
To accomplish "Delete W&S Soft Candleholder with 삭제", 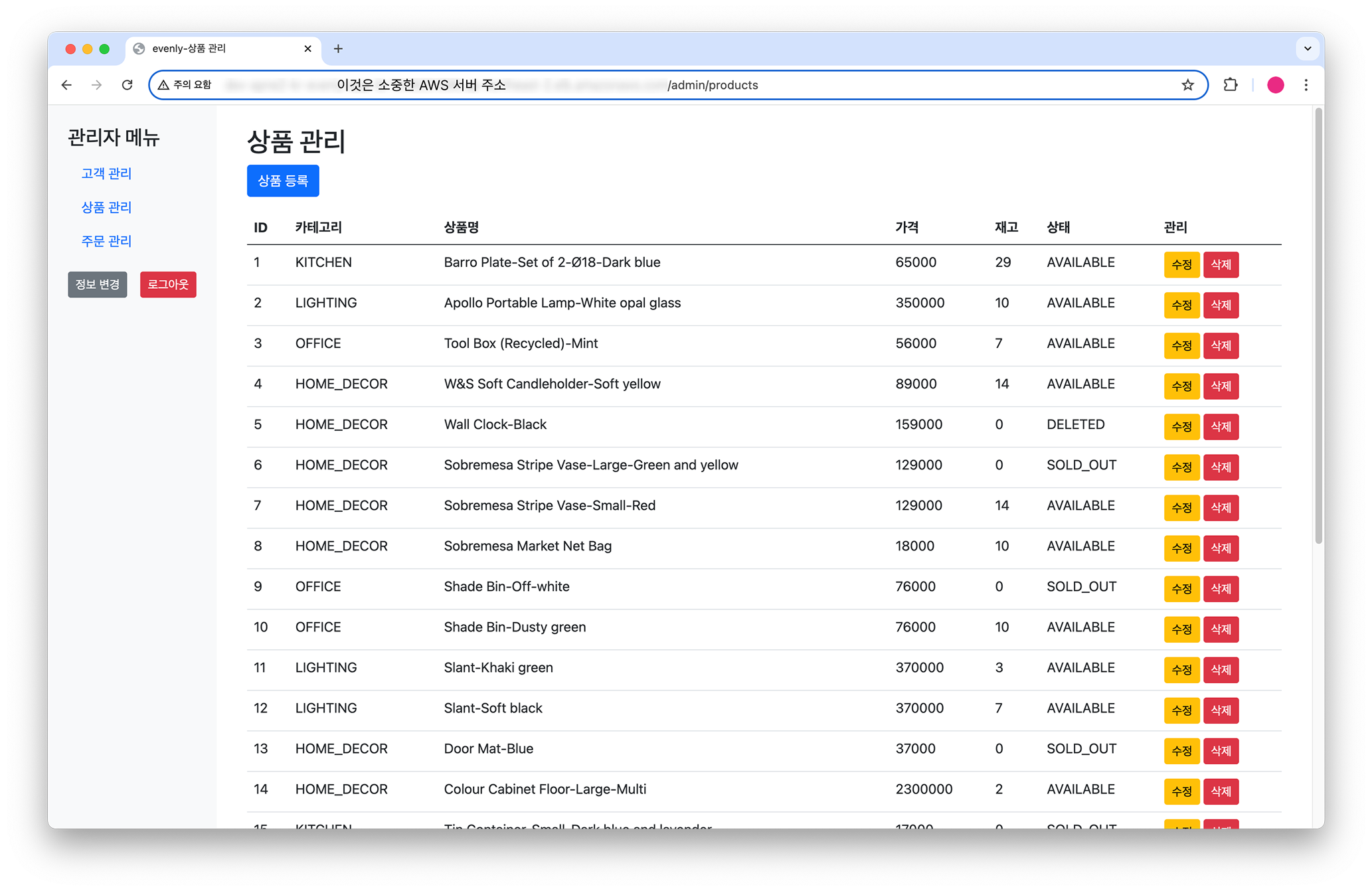I will (1221, 386).
